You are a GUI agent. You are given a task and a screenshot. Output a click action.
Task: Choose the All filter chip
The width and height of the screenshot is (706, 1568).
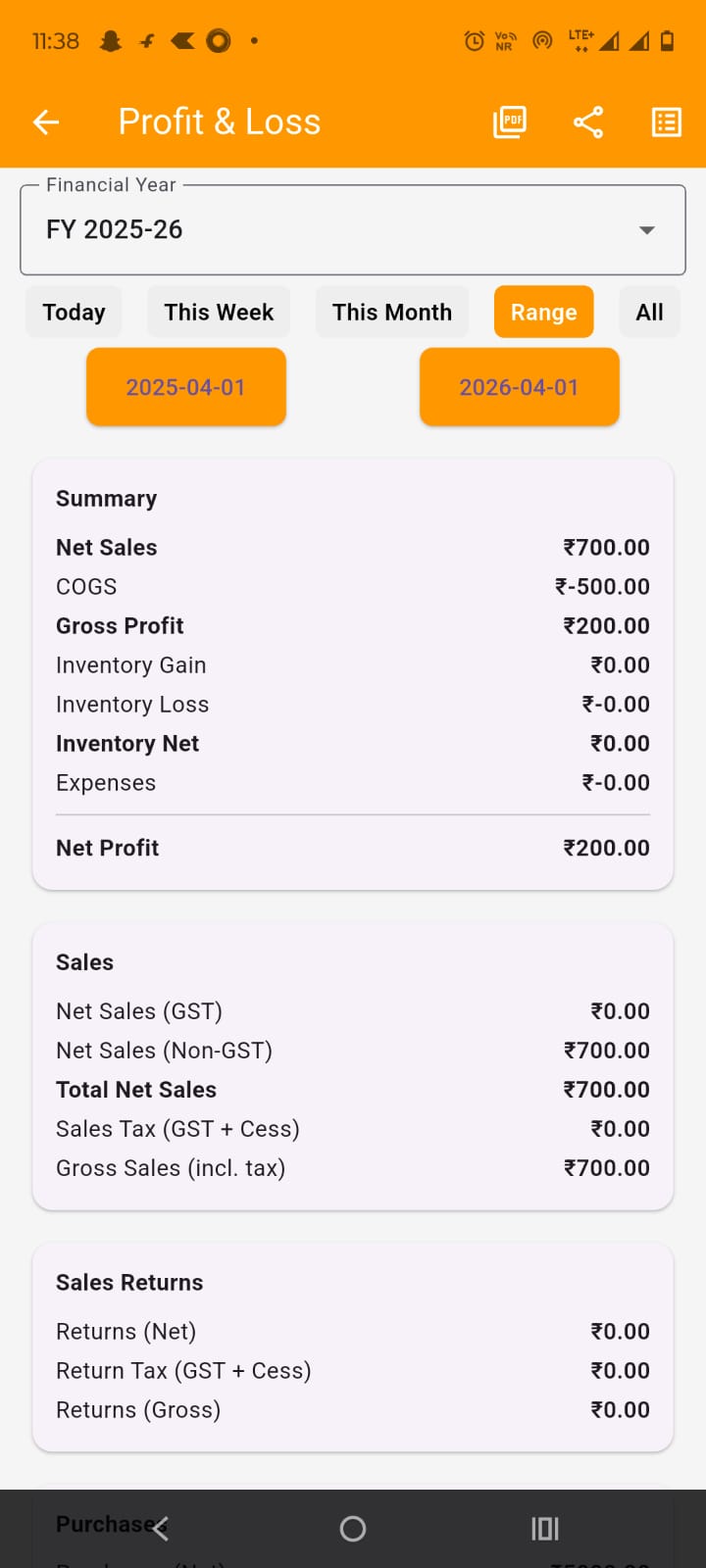point(649,313)
